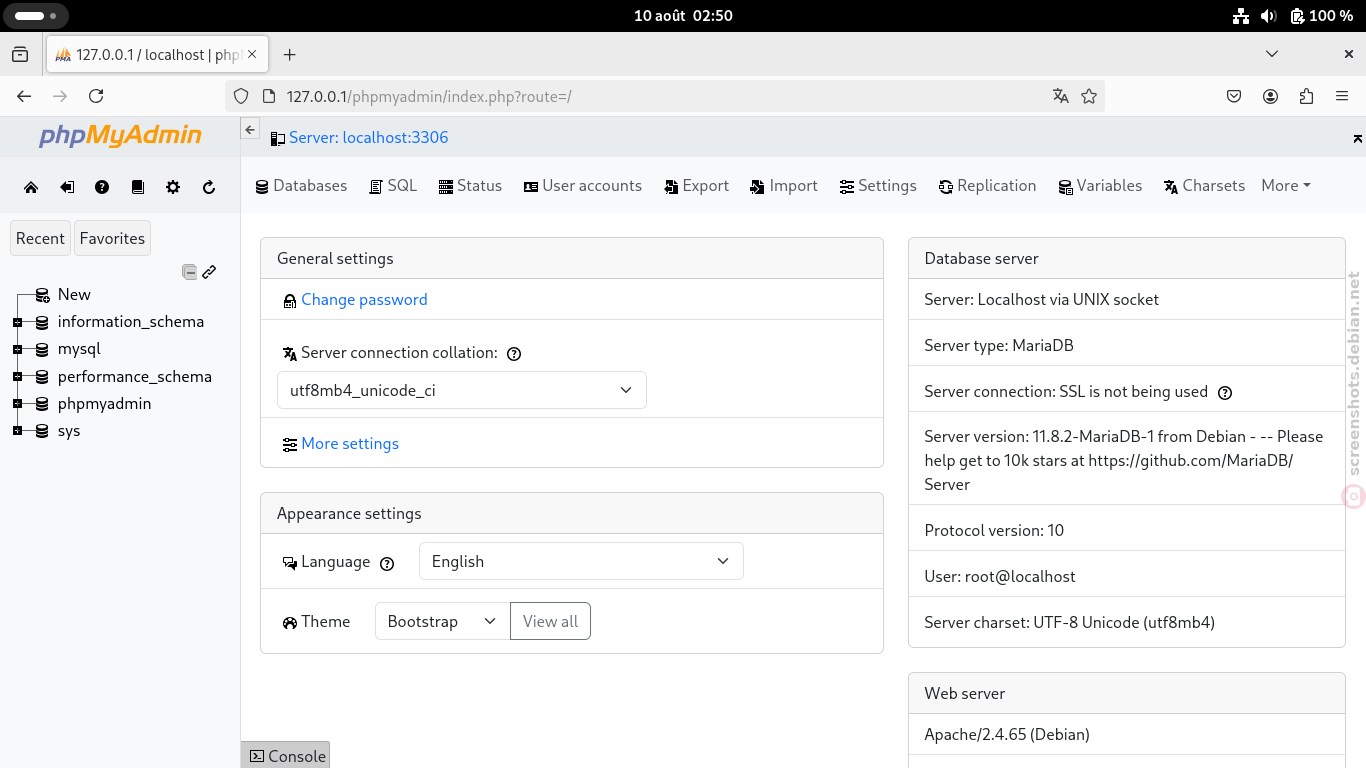Expand the sys database node
This screenshot has height=768, width=1366.
[17, 431]
